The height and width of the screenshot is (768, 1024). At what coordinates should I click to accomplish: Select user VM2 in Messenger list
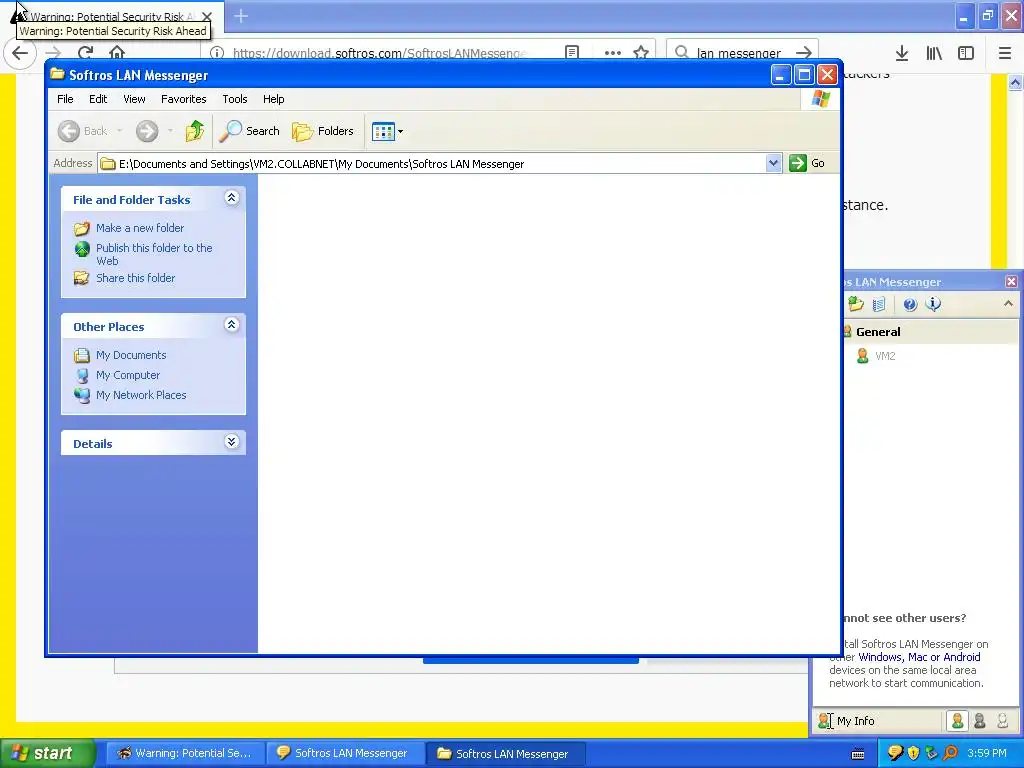pyautogui.click(x=885, y=356)
